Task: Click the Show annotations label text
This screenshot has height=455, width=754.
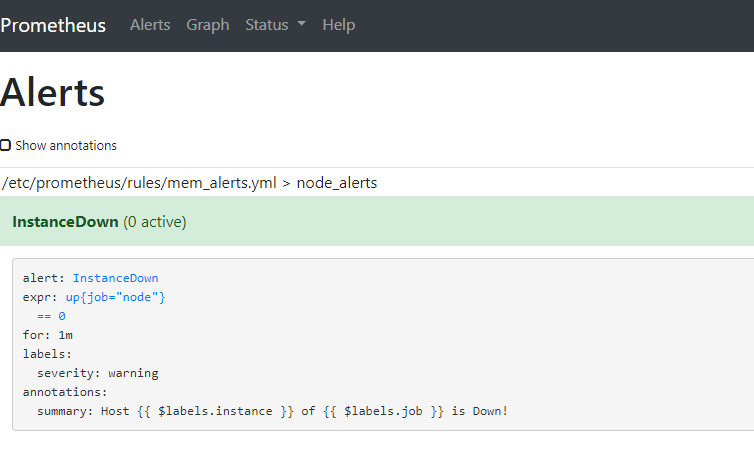Action: (x=66, y=145)
